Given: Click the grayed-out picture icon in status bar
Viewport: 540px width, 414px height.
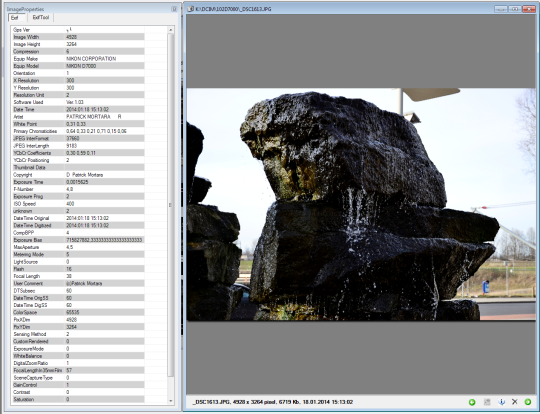Looking at the screenshot, I should (x=487, y=402).
